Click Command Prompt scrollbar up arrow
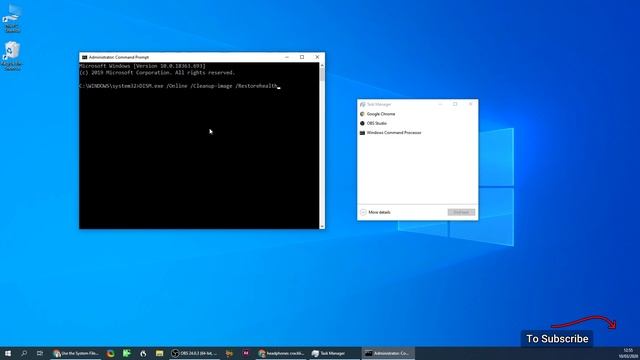 322,65
